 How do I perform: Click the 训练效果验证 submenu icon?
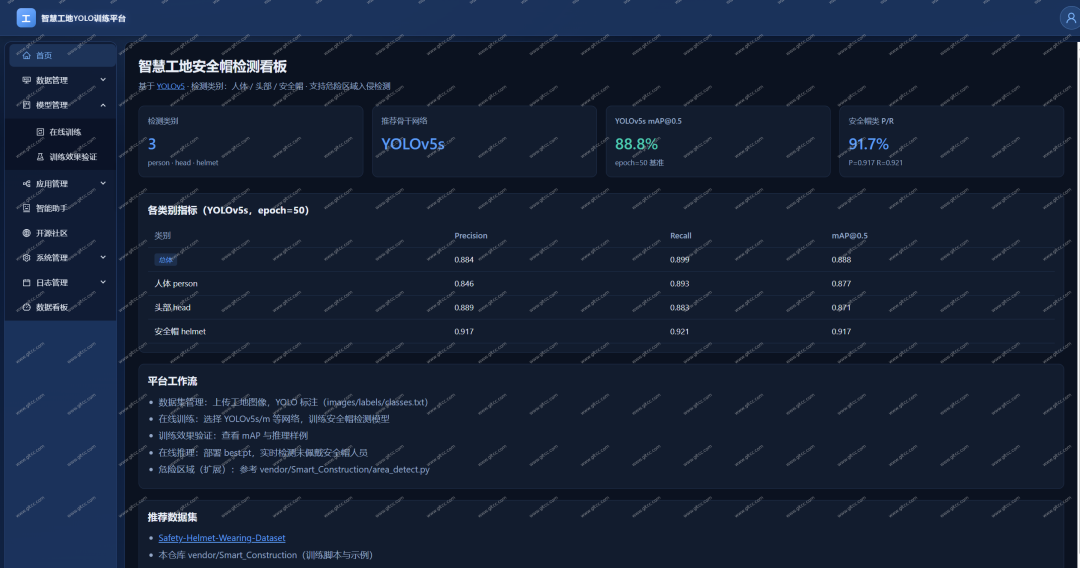point(40,156)
